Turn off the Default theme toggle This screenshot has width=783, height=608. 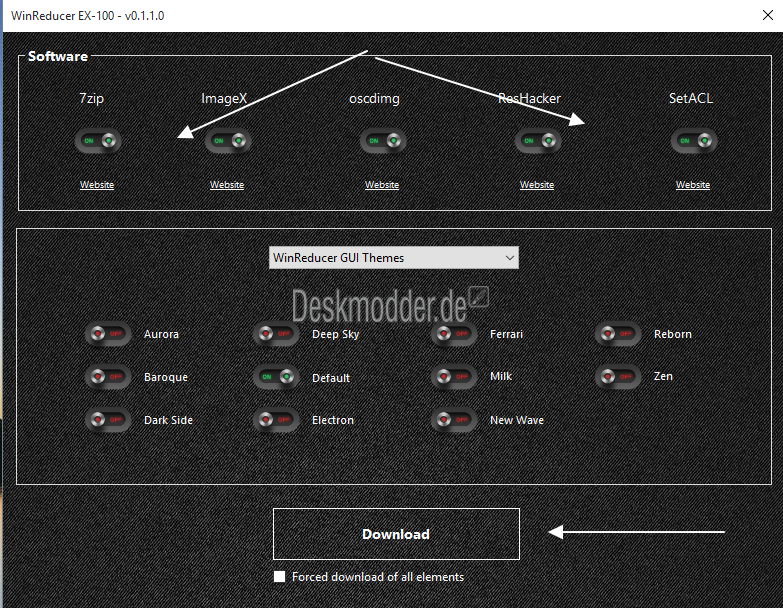pyautogui.click(x=276, y=376)
